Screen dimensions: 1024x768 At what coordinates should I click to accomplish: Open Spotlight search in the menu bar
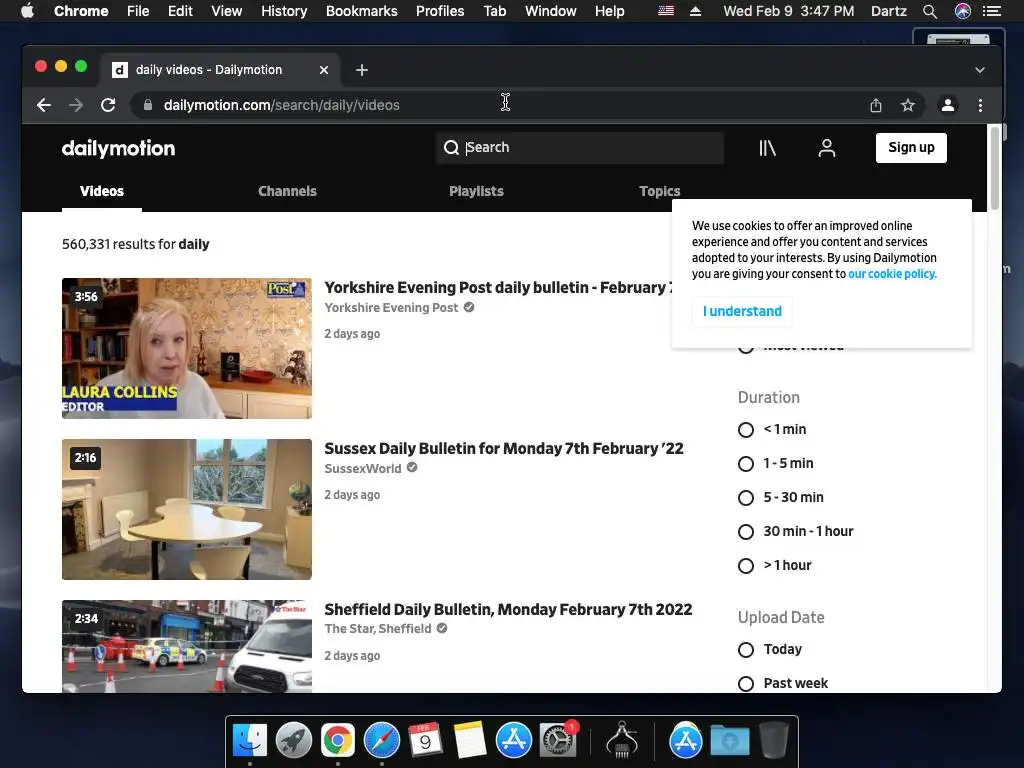point(930,11)
